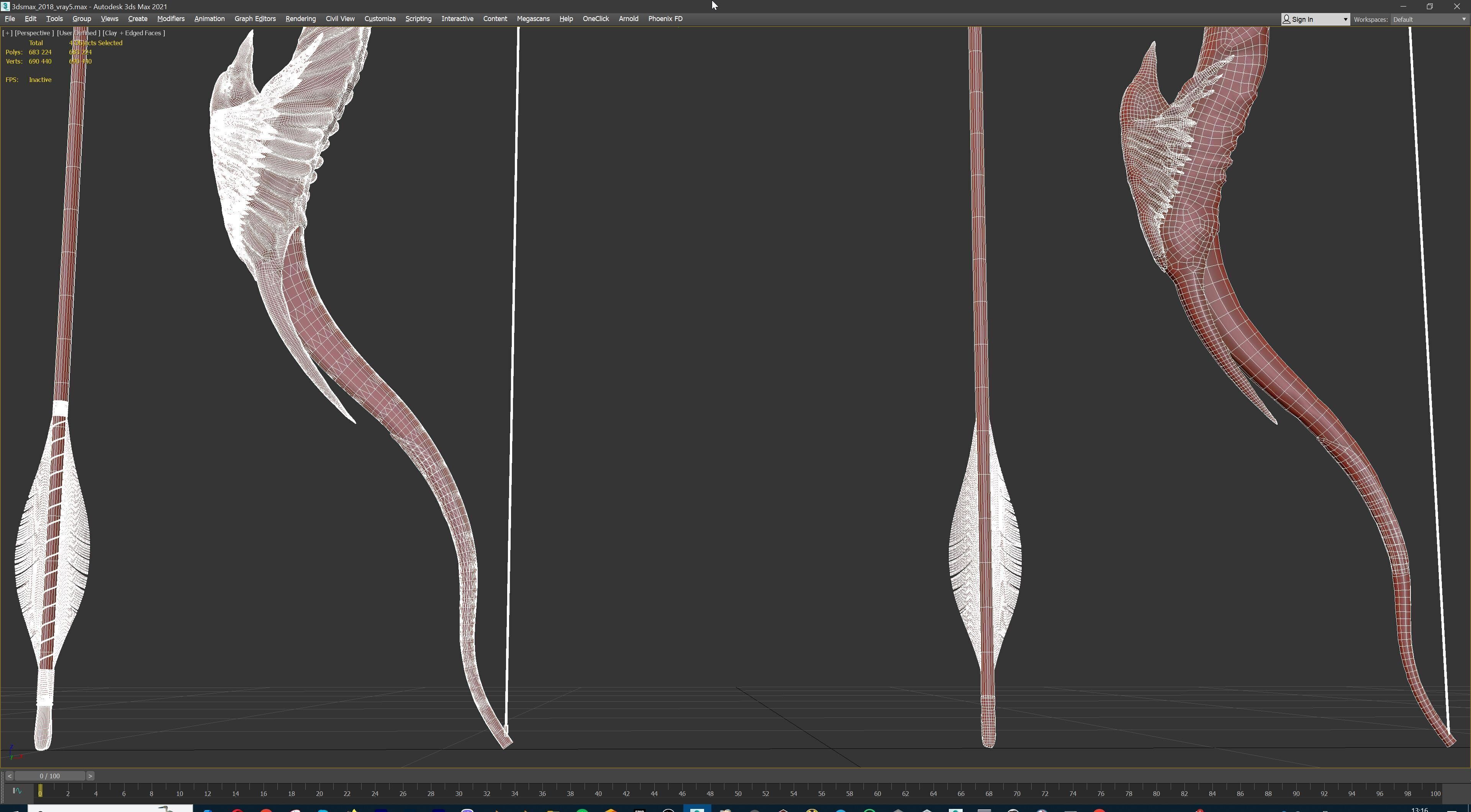
Task: Click the 3ds Max icon in title bar
Action: click(x=5, y=6)
